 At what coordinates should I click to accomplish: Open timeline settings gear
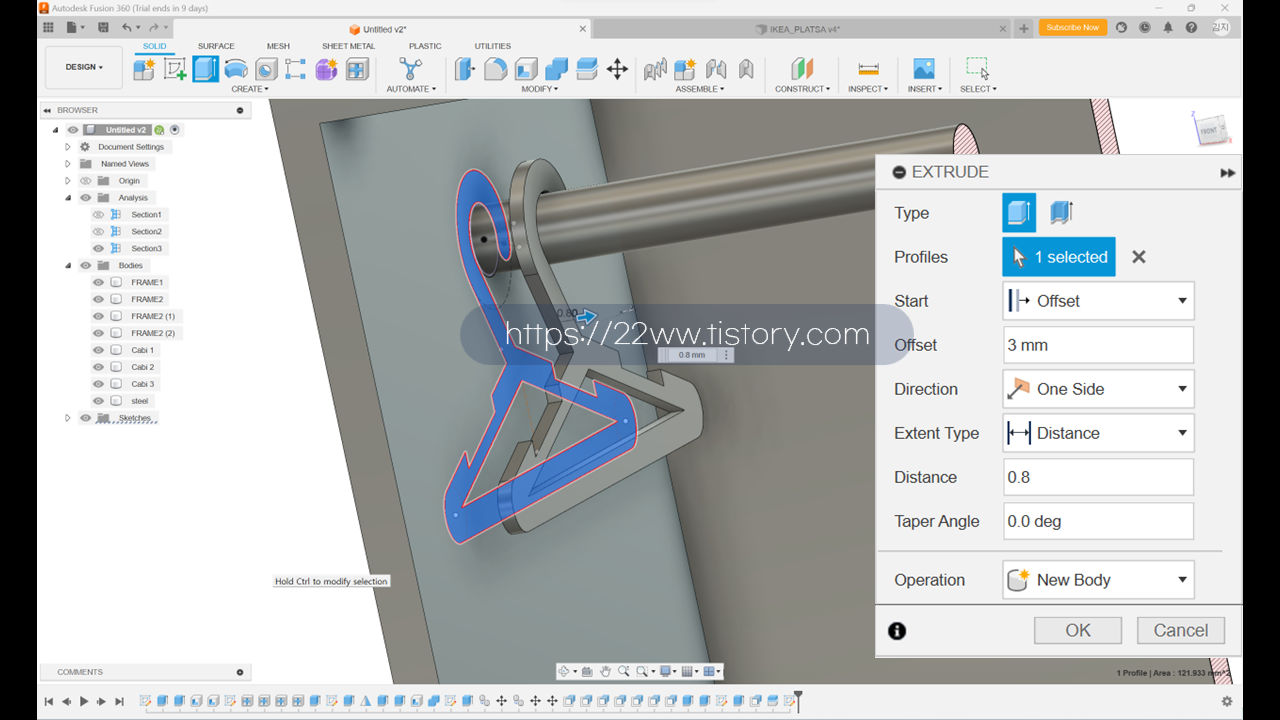point(1227,702)
